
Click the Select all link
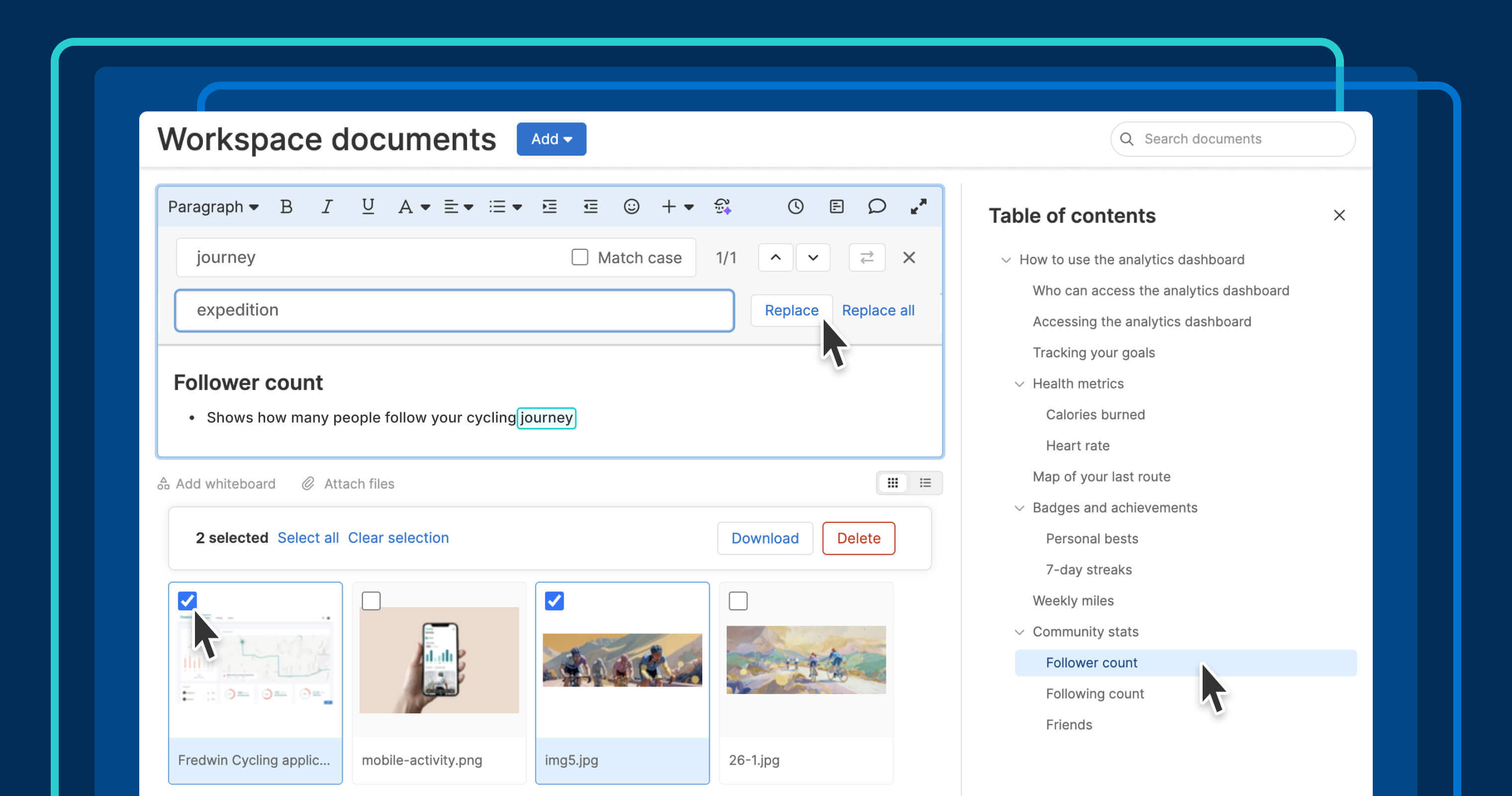(307, 538)
